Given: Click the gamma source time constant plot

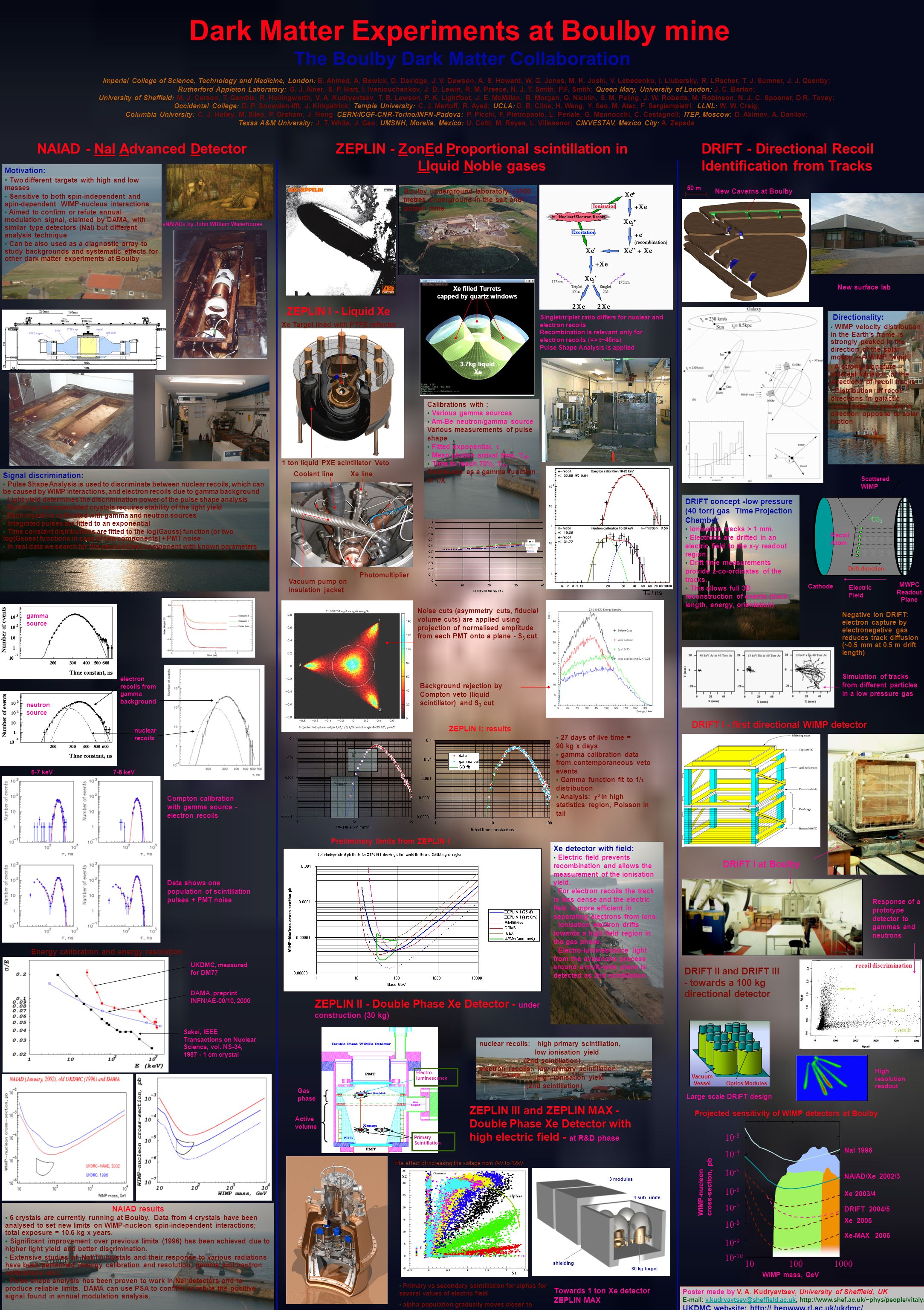Looking at the screenshot, I should [x=59, y=641].
